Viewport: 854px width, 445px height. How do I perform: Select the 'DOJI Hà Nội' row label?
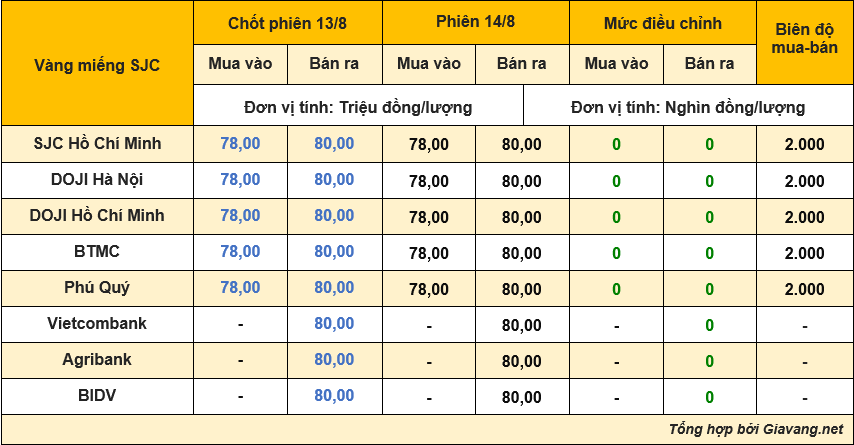click(97, 179)
